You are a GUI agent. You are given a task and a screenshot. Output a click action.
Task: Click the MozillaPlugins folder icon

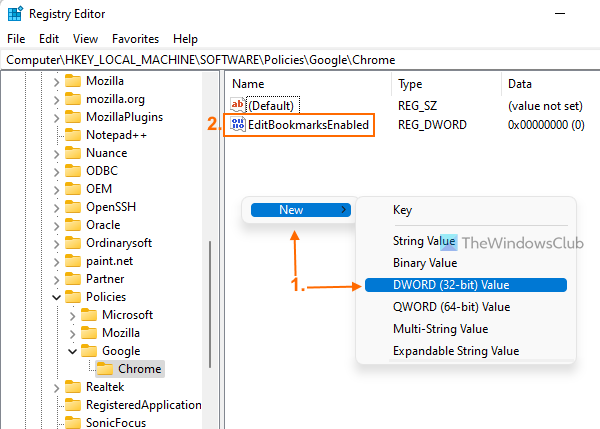73,117
